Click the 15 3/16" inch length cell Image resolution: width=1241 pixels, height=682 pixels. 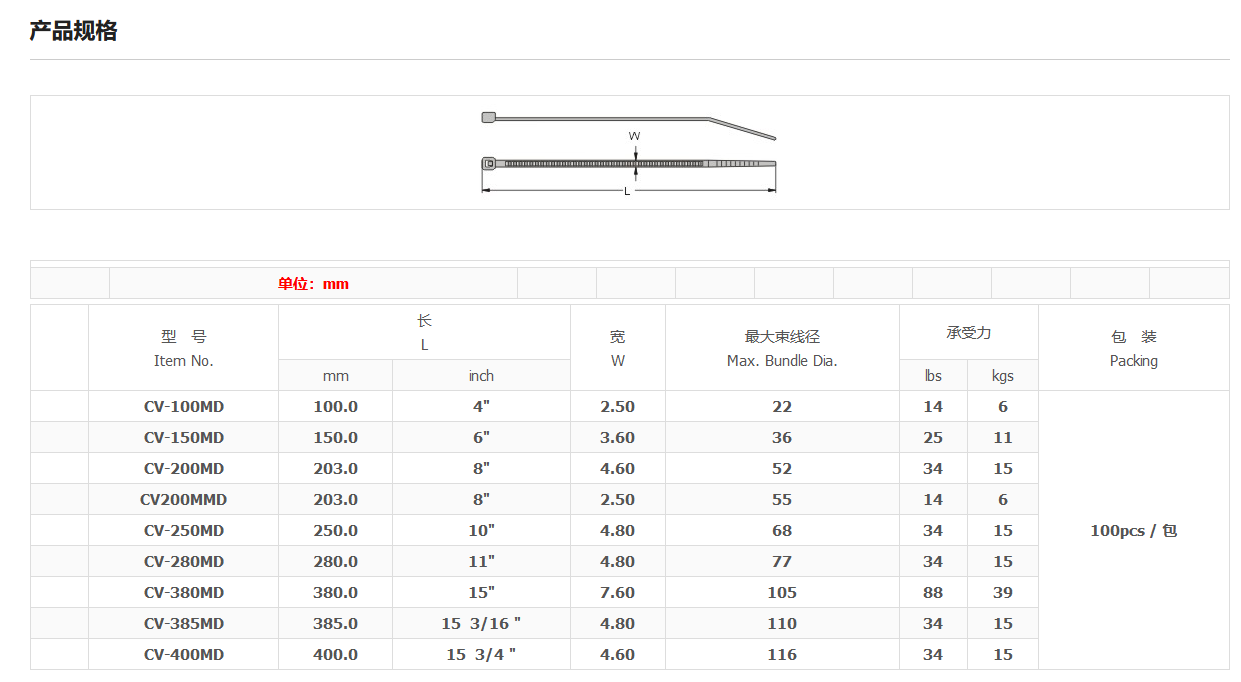[x=481, y=624]
